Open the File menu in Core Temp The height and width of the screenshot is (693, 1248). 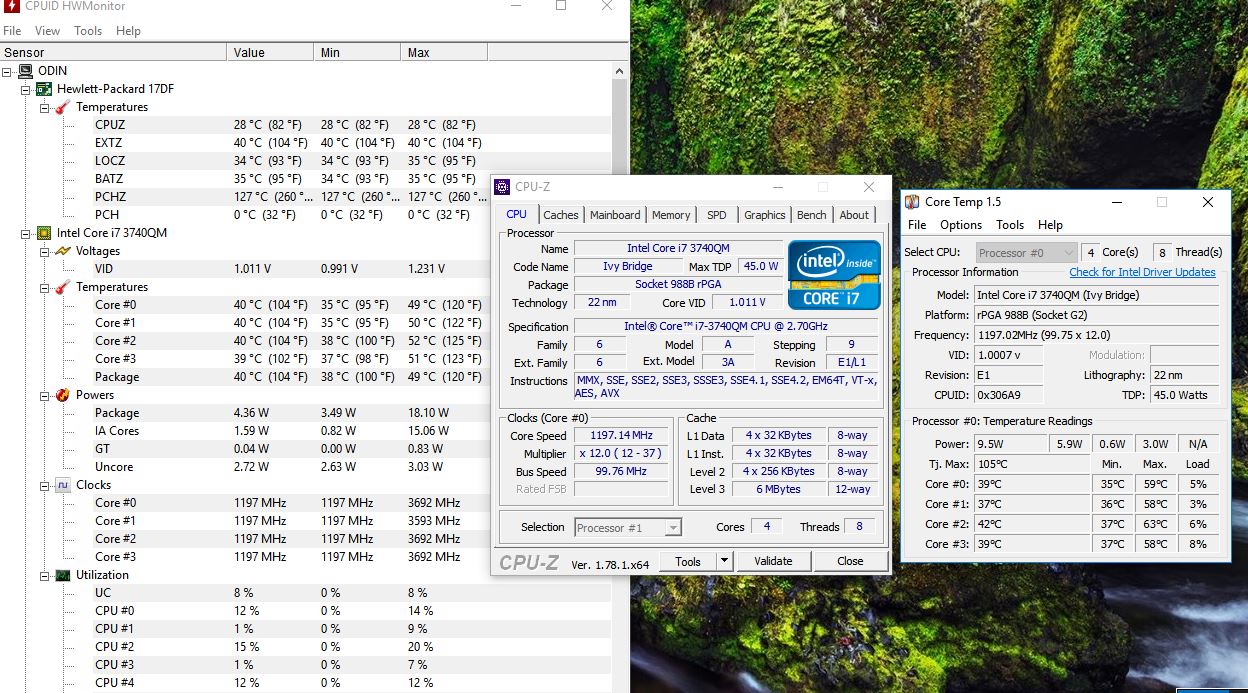tap(917, 225)
